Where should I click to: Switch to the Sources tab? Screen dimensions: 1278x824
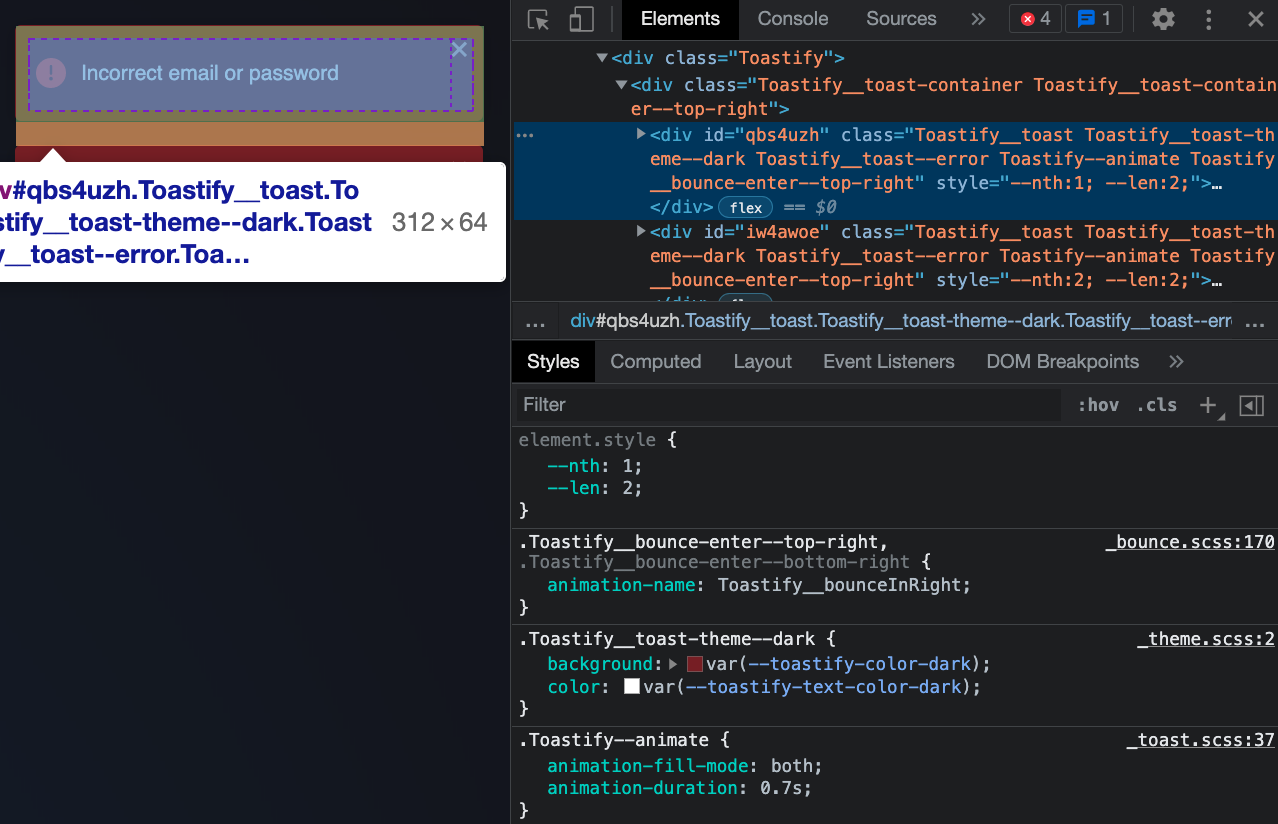(x=901, y=19)
